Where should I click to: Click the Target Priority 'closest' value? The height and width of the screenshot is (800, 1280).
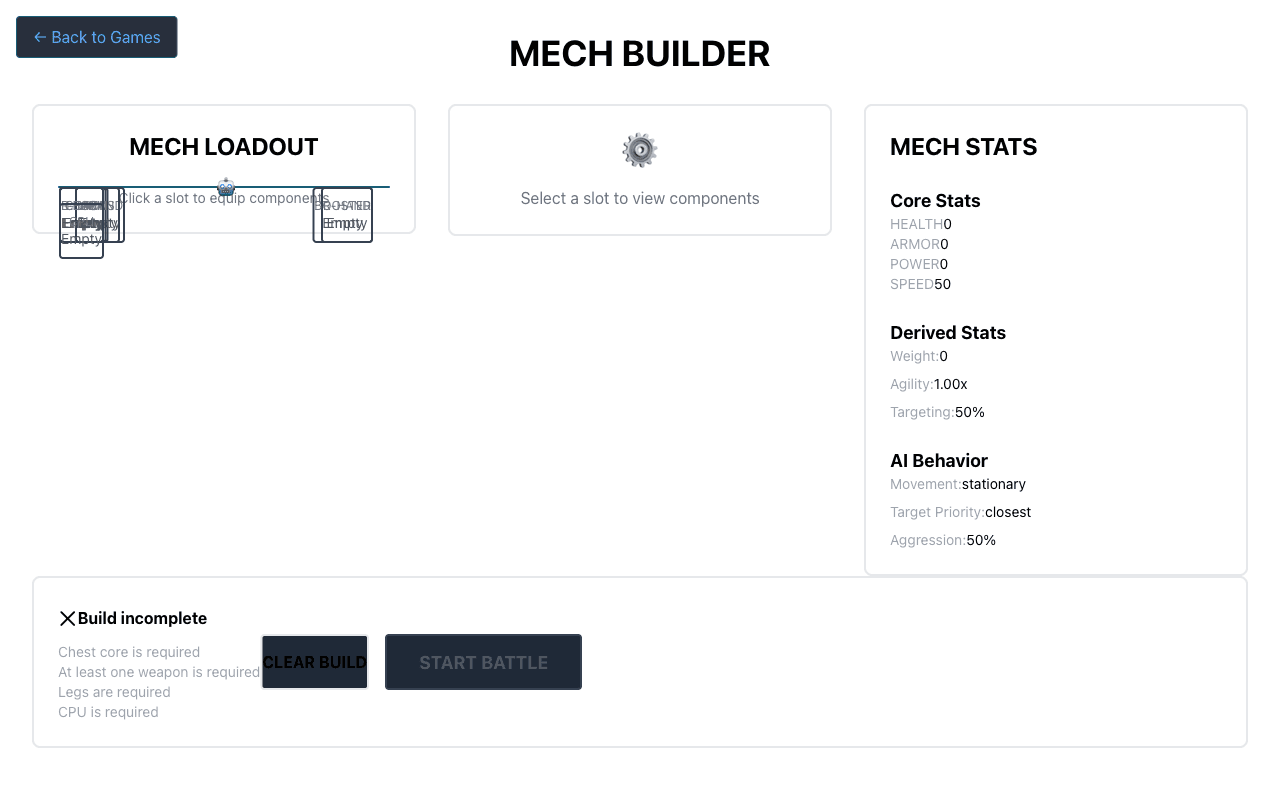click(1008, 512)
